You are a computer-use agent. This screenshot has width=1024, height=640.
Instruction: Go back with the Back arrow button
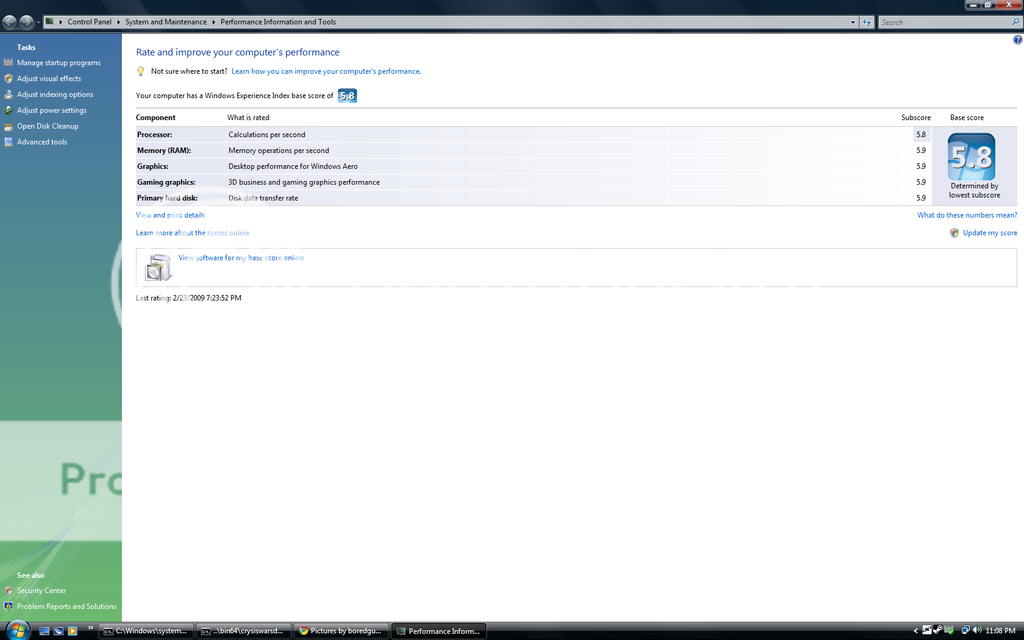coord(9,22)
